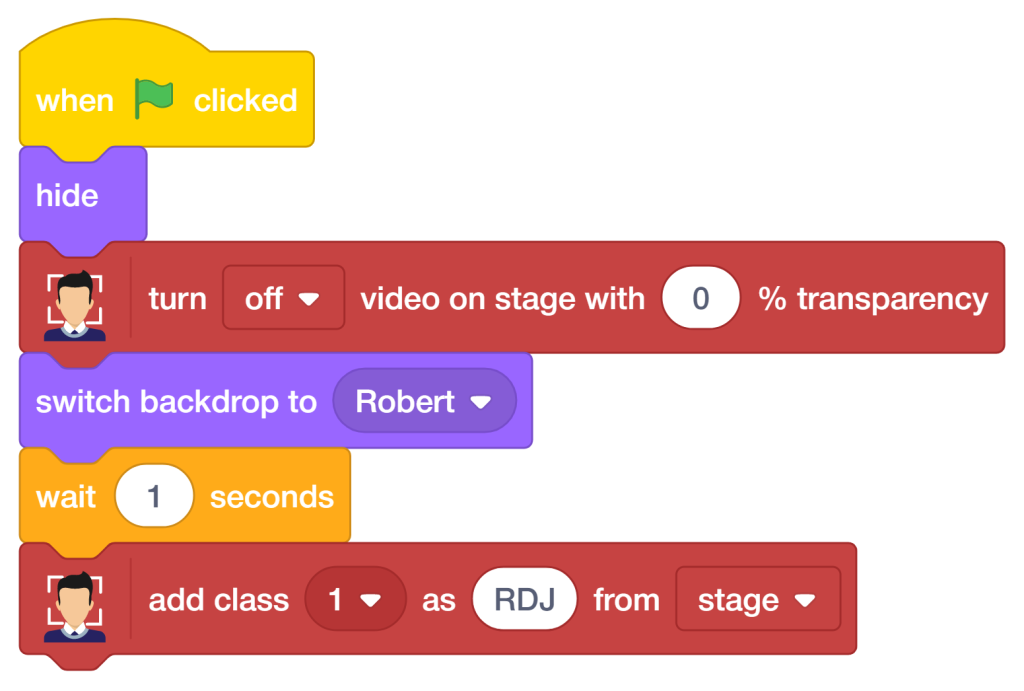Select face icon on add class block
Screen dimensions: 1024x691
[x=74, y=606]
